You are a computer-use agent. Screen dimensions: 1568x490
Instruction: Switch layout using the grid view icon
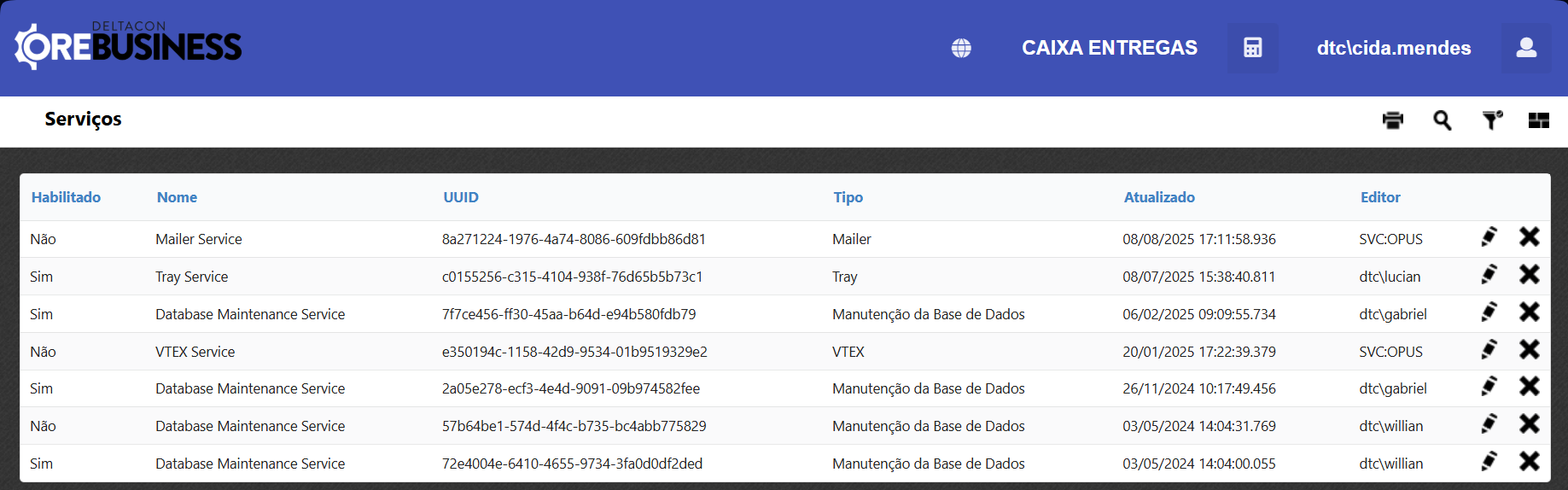pos(1538,120)
